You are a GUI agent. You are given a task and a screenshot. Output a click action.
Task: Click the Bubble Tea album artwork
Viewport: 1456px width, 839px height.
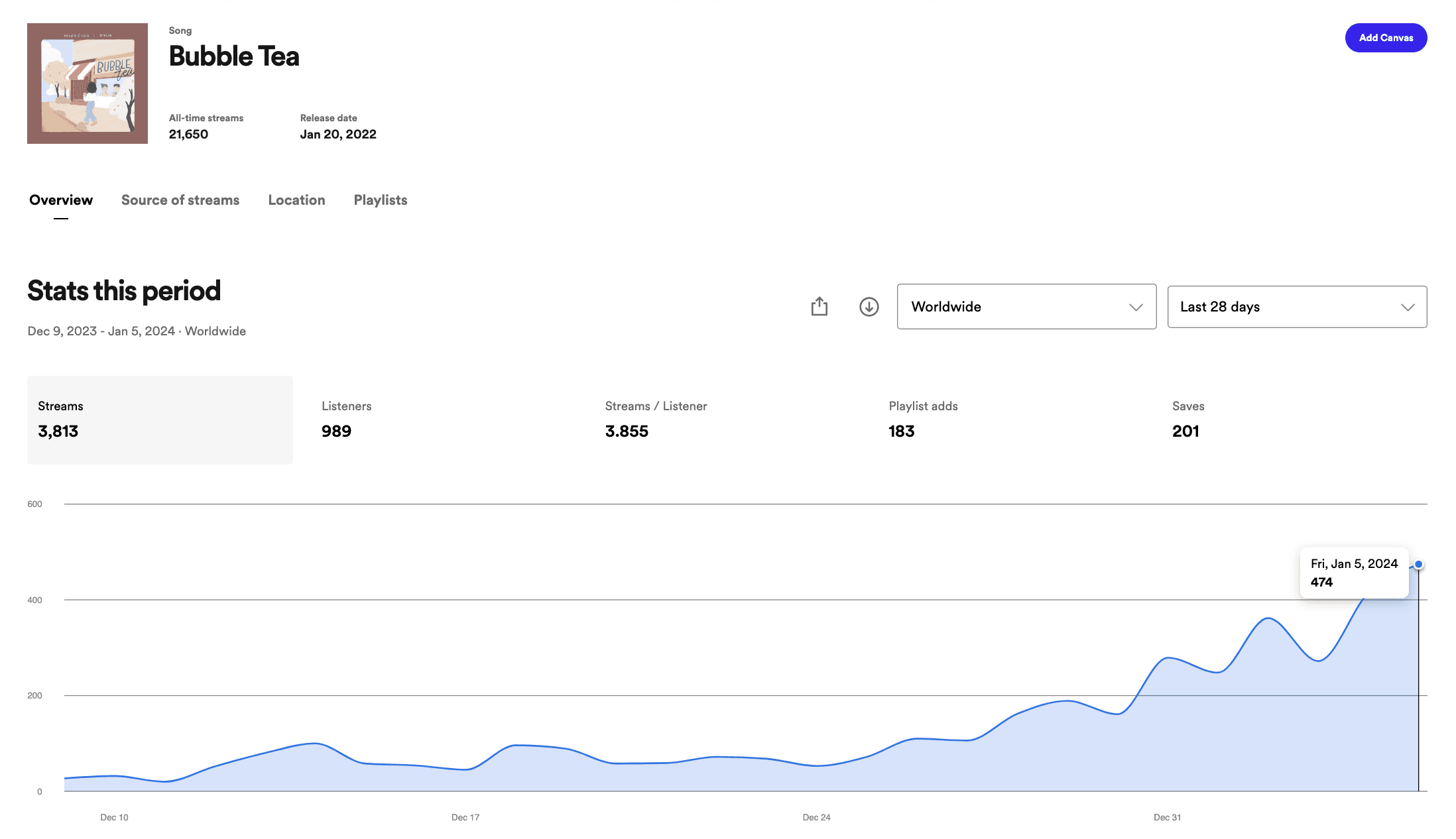point(88,84)
